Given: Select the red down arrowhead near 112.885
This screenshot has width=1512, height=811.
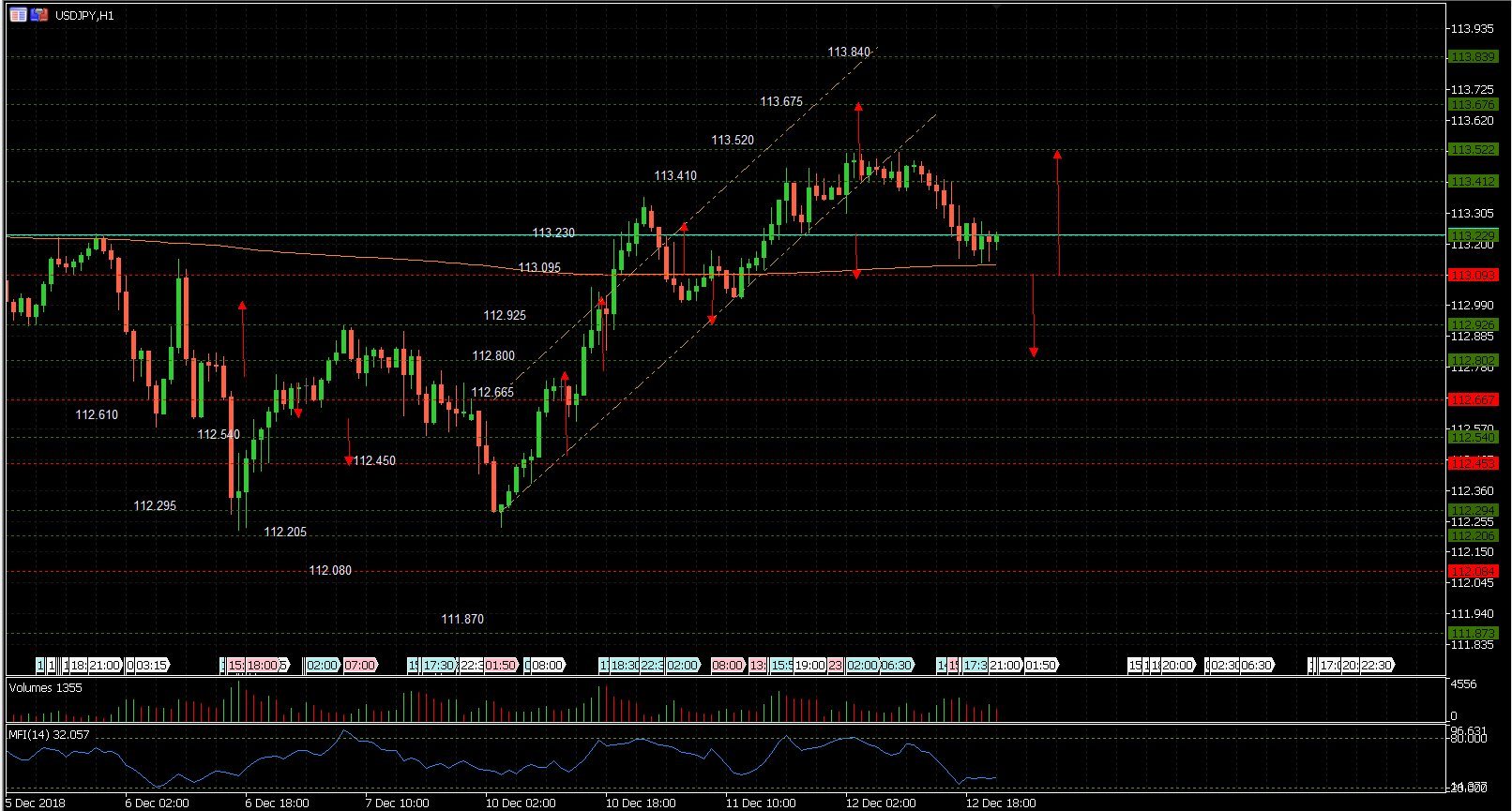Looking at the screenshot, I should [x=1034, y=352].
